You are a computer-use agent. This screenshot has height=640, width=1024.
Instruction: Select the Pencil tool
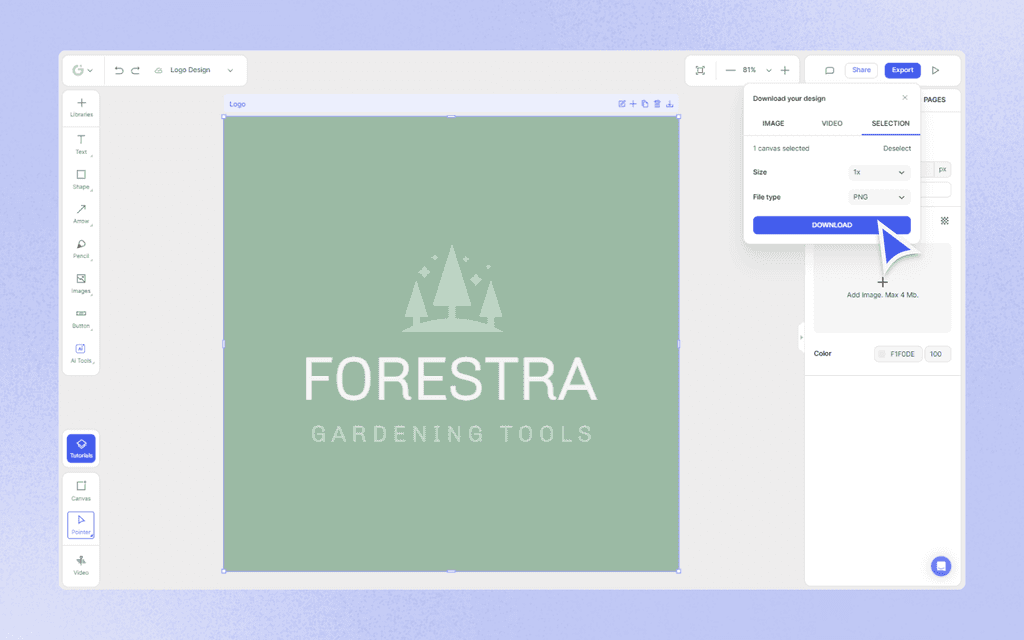click(x=81, y=248)
